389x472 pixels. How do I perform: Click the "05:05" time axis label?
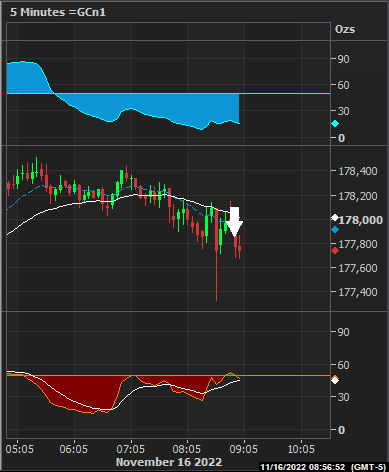point(20,449)
